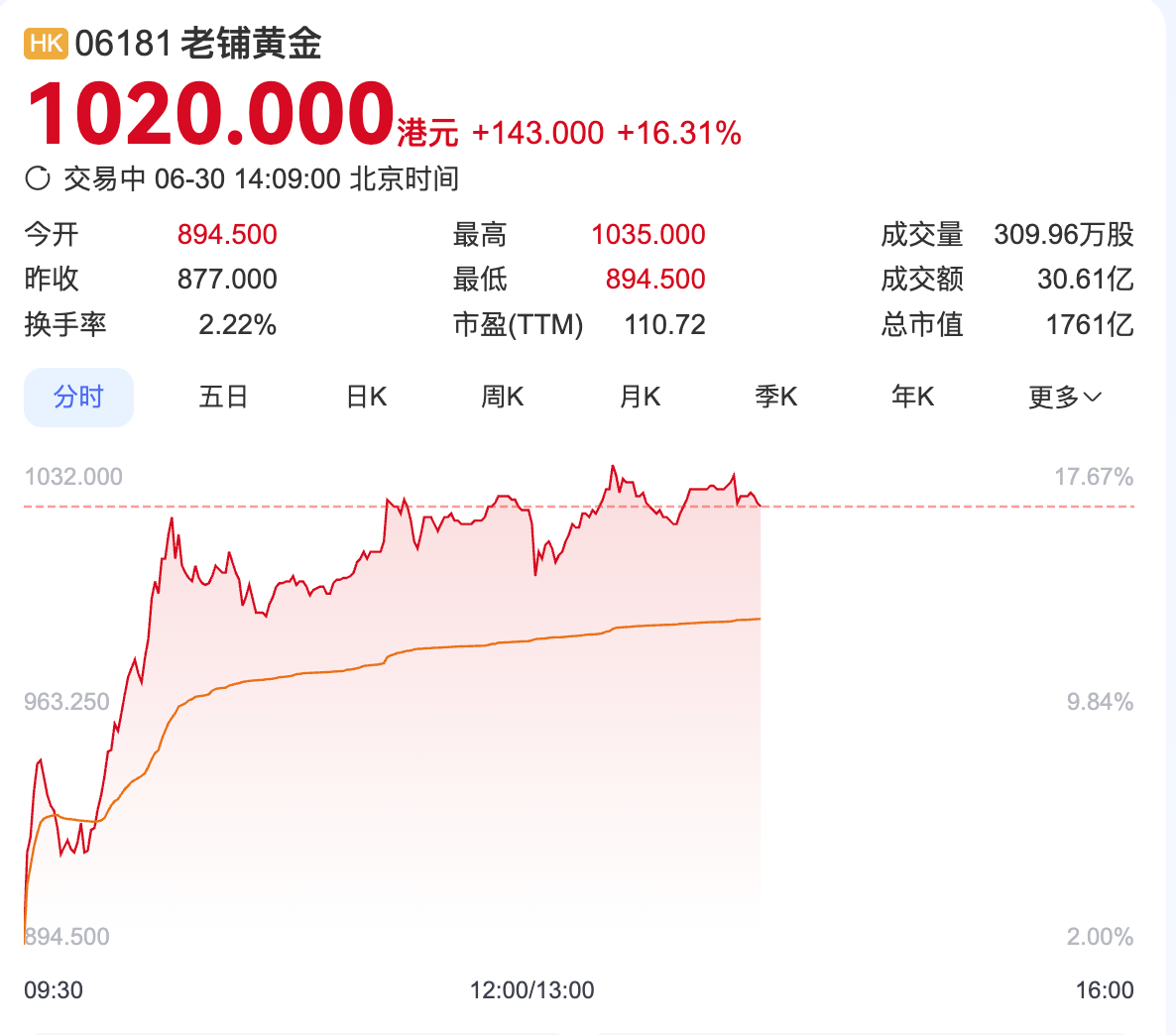Select the 月K chart tab
The width and height of the screenshot is (1176, 1035).
640,398
